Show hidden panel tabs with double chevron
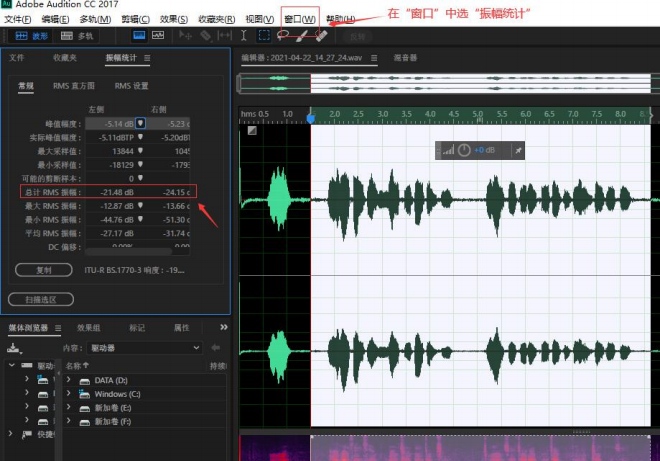 (x=224, y=327)
